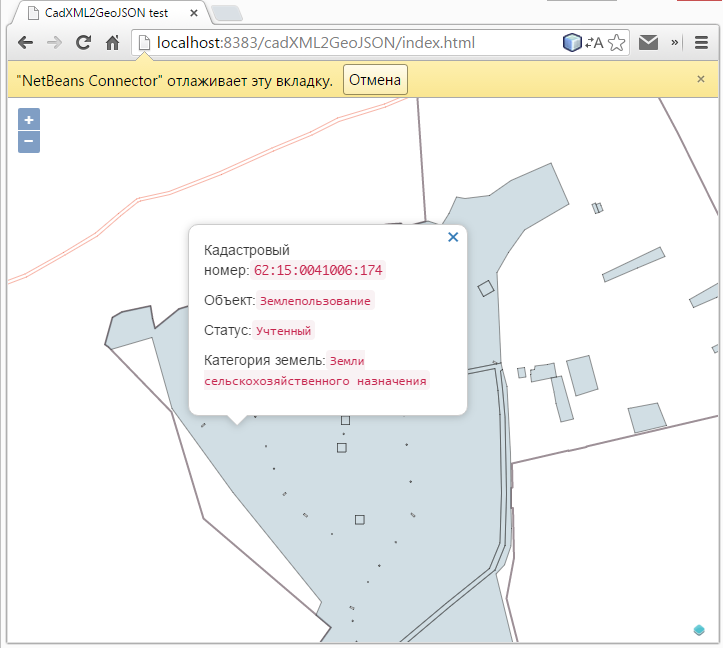Open the browser home page icon
Image resolution: width=723 pixels, height=648 pixels.
point(113,43)
